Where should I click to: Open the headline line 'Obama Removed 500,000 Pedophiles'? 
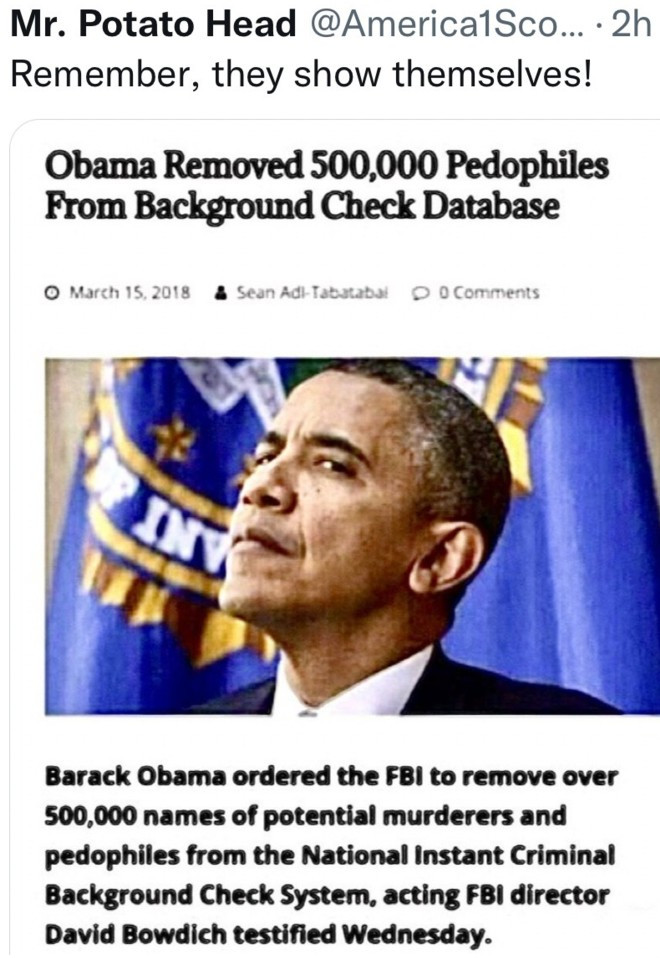click(x=327, y=166)
